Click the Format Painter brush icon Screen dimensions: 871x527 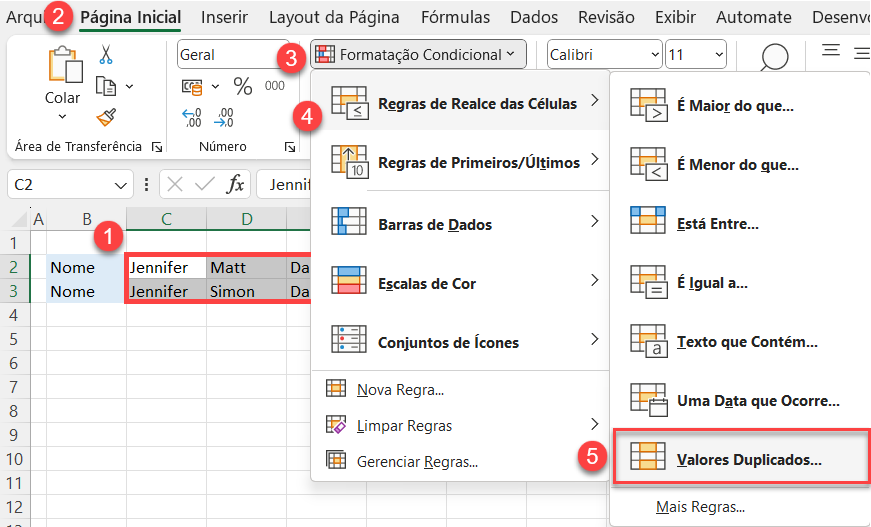tap(106, 117)
